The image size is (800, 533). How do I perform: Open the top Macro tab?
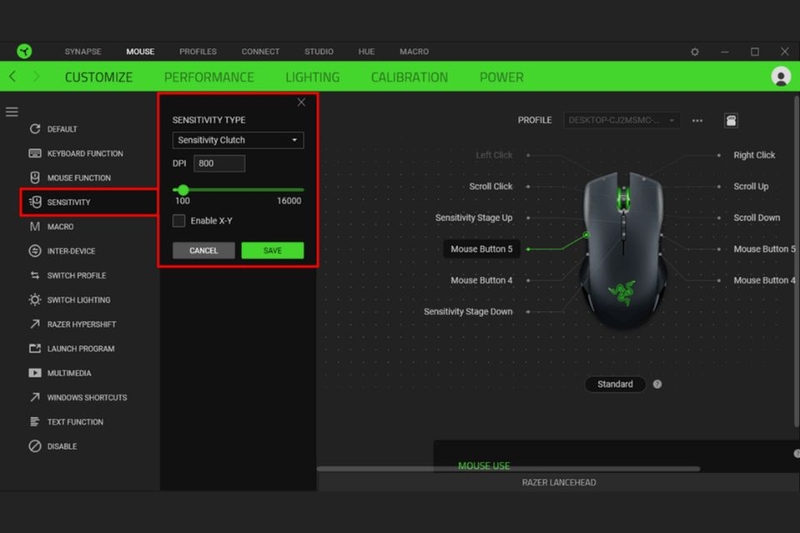click(x=414, y=52)
